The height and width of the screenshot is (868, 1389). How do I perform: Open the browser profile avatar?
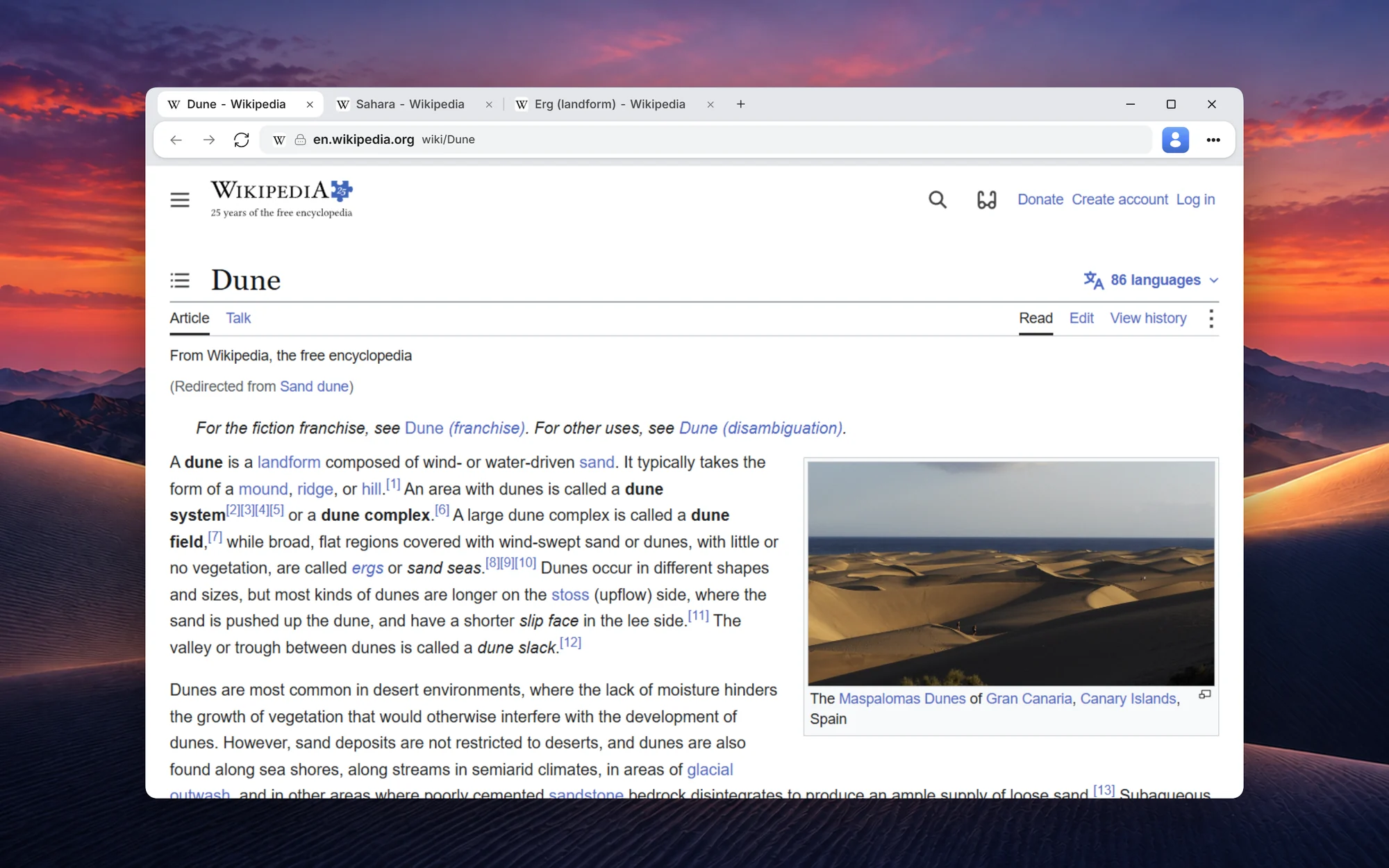click(x=1175, y=140)
